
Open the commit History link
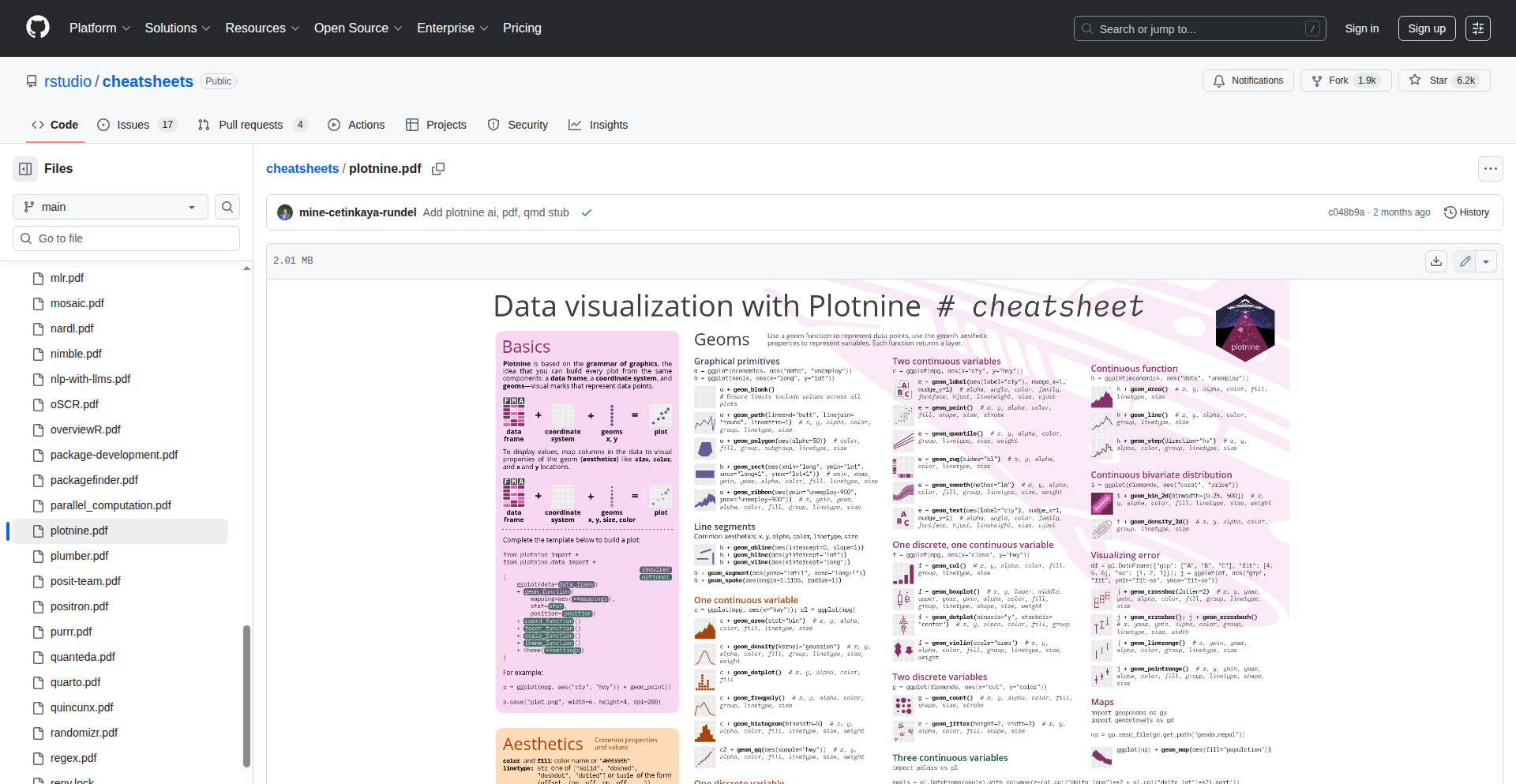point(1466,212)
